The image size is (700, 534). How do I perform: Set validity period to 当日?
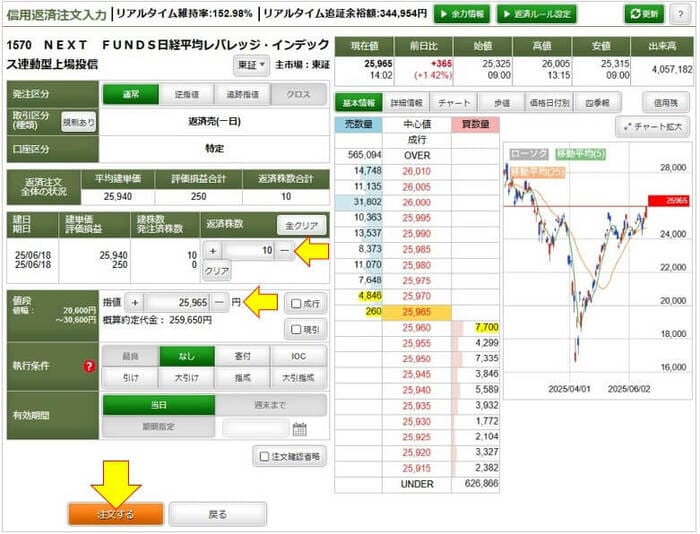[x=159, y=405]
